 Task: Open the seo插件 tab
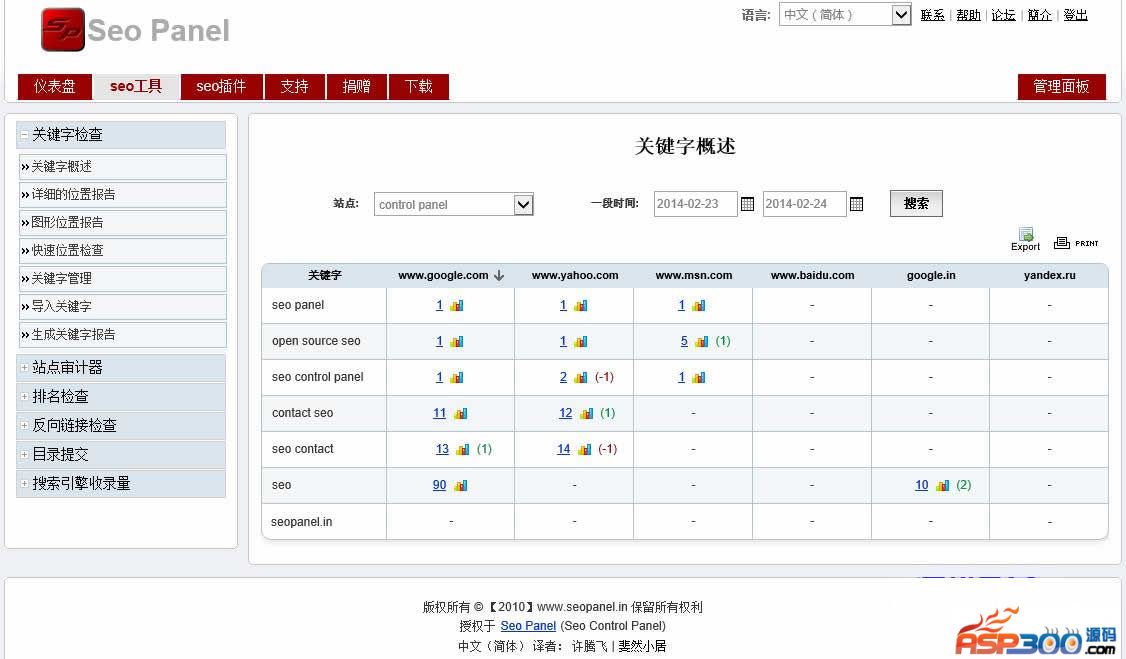221,87
